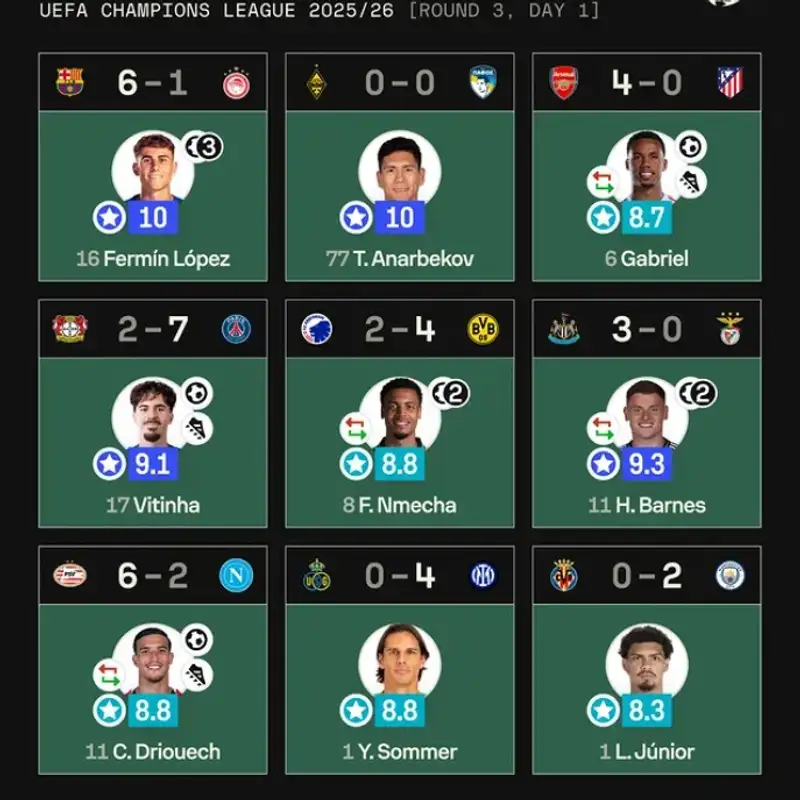Click the Napoli club badge
Image resolution: width=800 pixels, height=800 pixels.
[x=237, y=575]
